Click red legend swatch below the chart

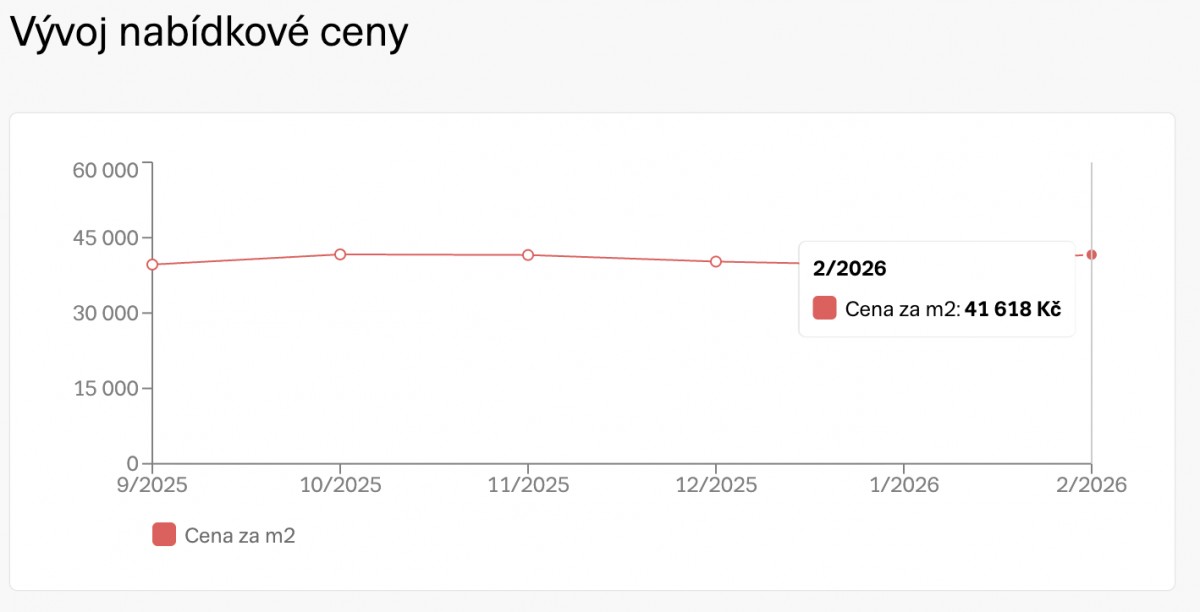pyautogui.click(x=164, y=535)
